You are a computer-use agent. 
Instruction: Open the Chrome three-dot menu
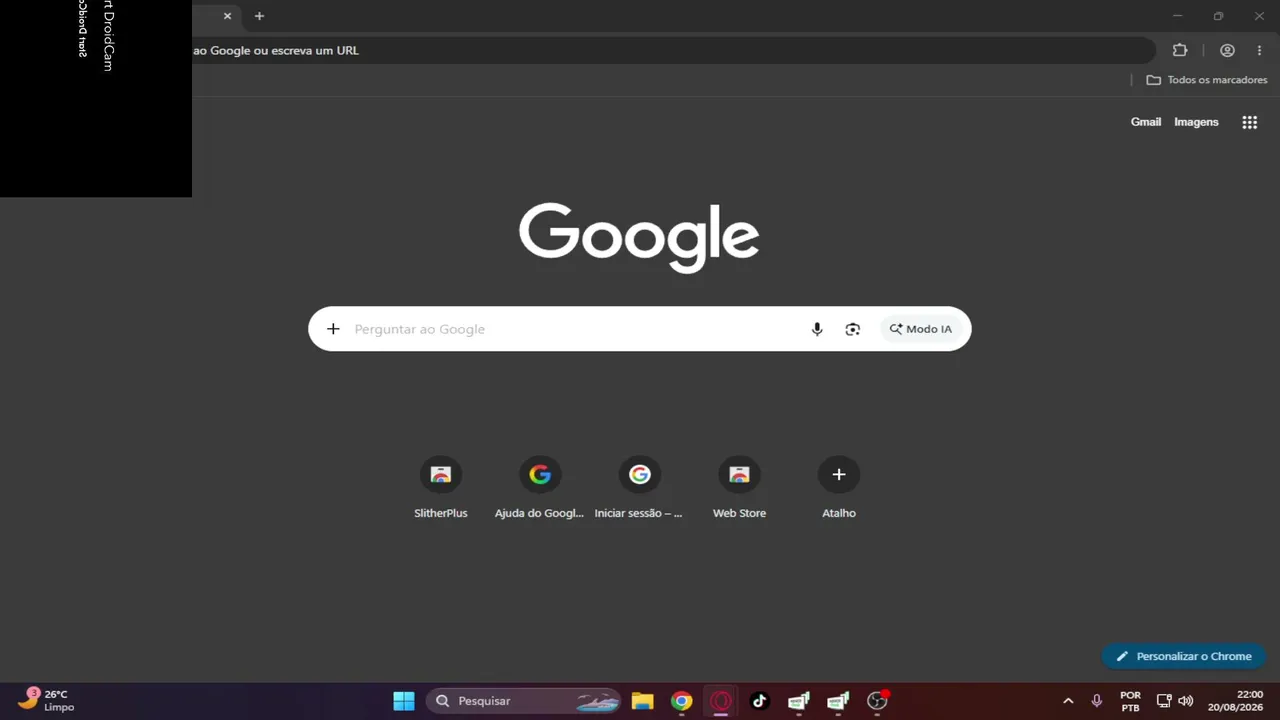pos(1259,50)
